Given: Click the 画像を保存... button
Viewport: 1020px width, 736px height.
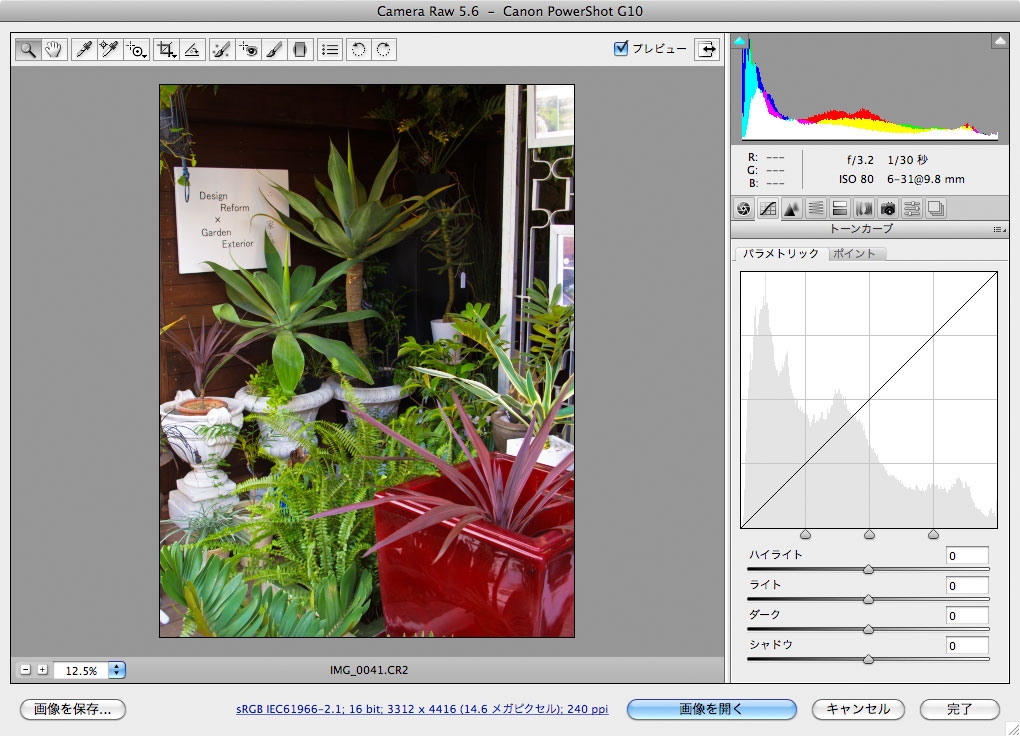Looking at the screenshot, I should (x=73, y=709).
